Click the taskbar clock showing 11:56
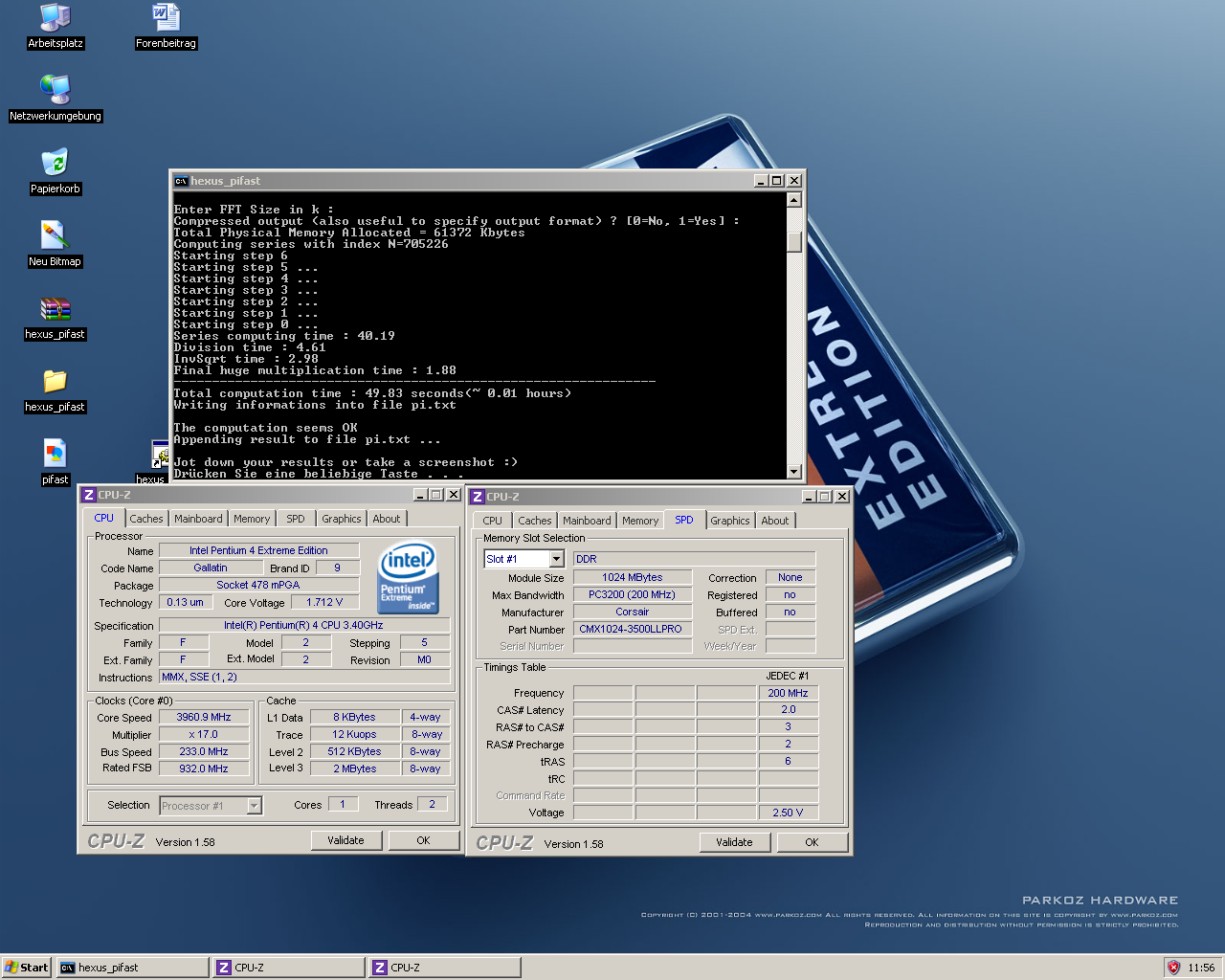 pos(1201,968)
